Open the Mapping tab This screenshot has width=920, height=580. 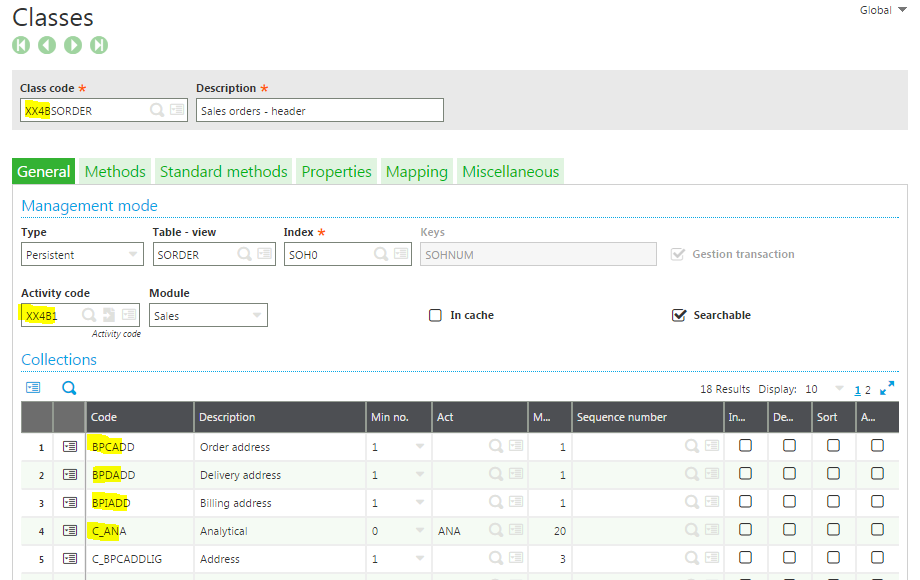pos(416,172)
